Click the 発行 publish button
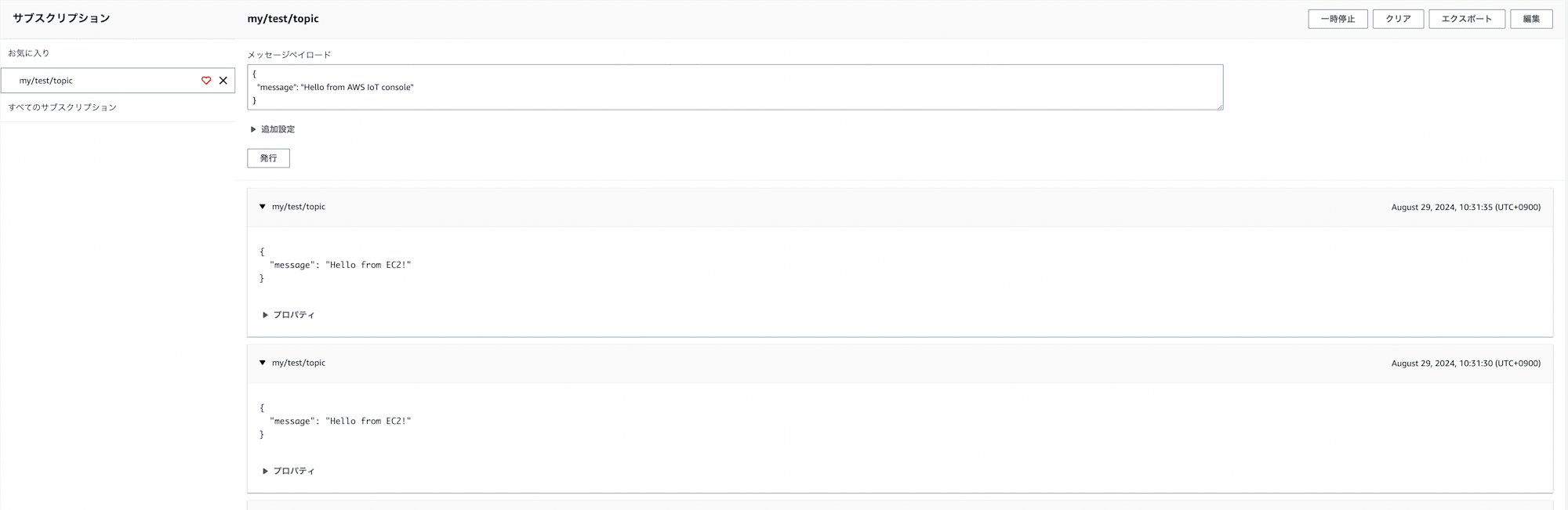 pos(268,158)
